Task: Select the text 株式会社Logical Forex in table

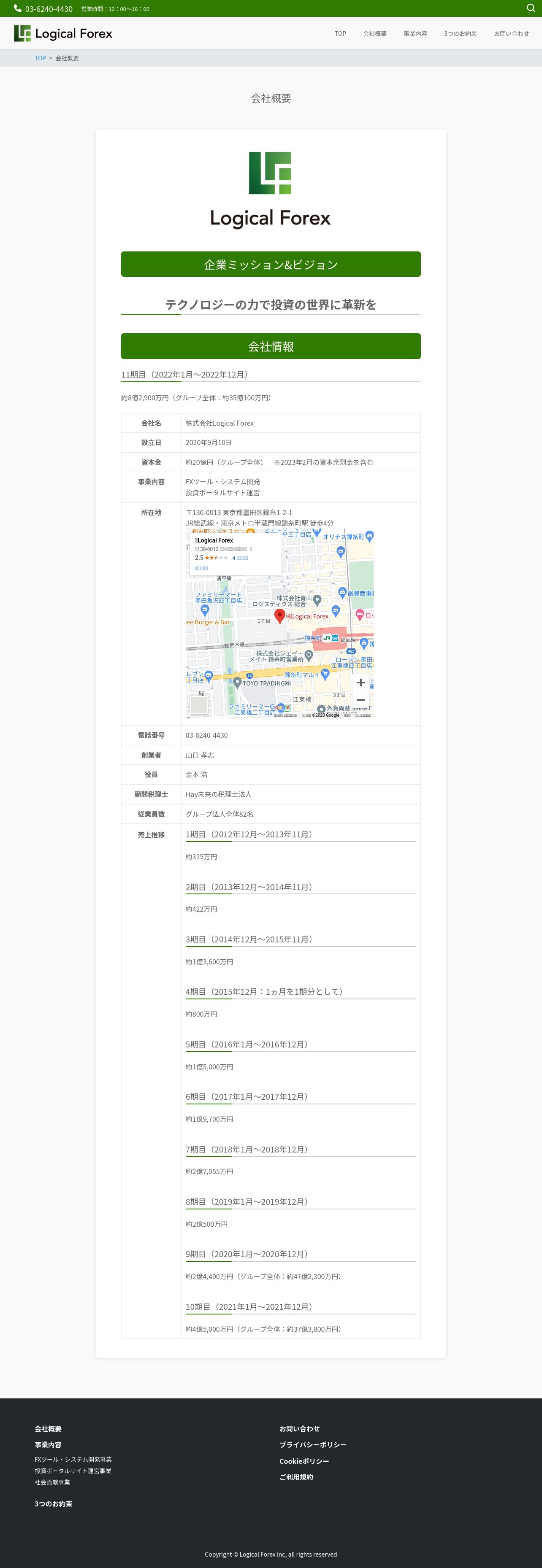Action: [x=220, y=423]
